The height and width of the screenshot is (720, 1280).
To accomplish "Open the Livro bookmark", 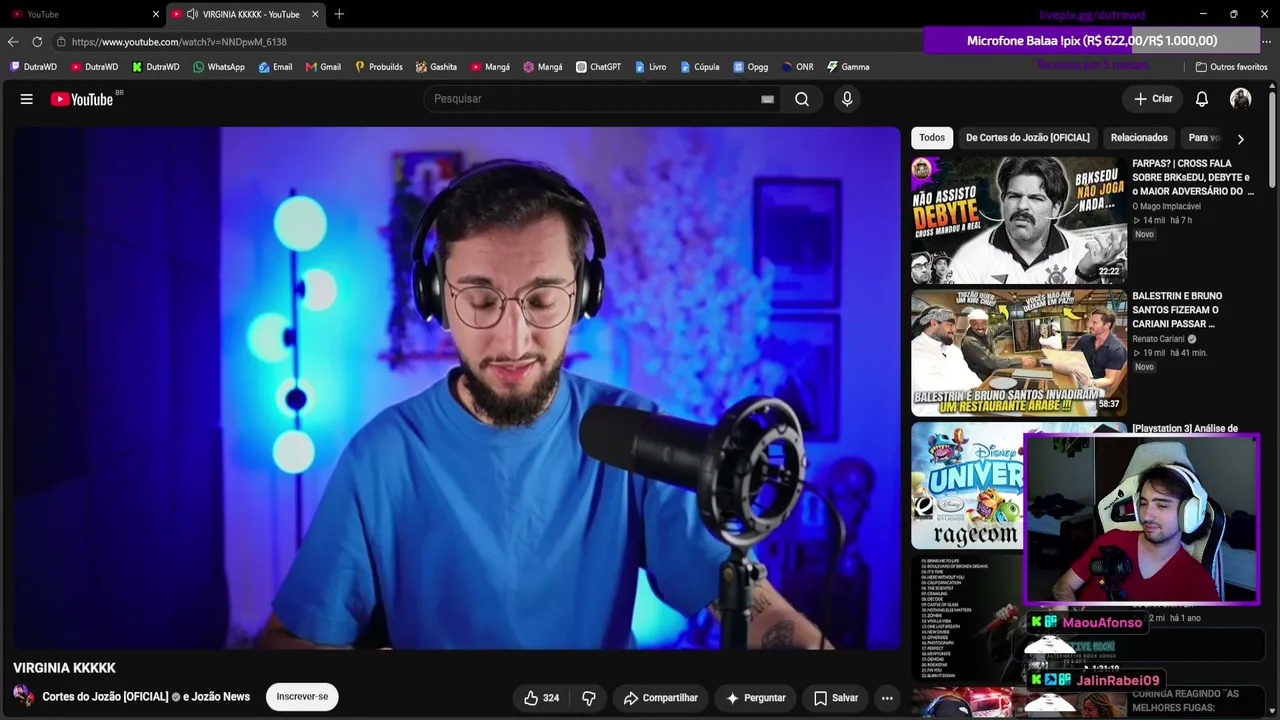I will (650, 67).
